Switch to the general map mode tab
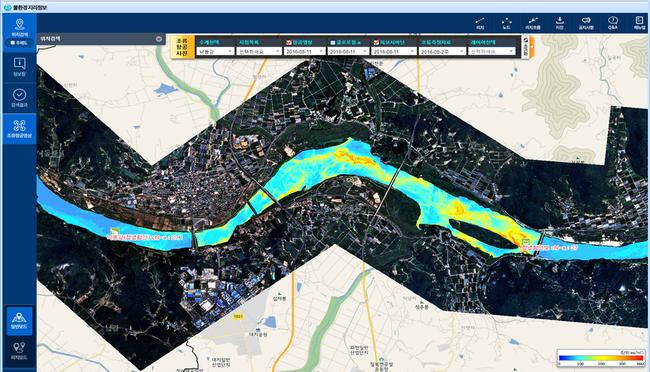 pos(19,321)
